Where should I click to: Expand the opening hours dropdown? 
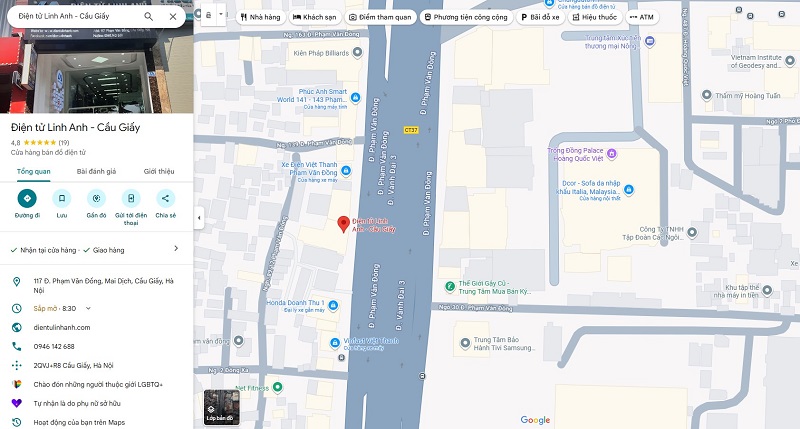pyautogui.click(x=88, y=308)
